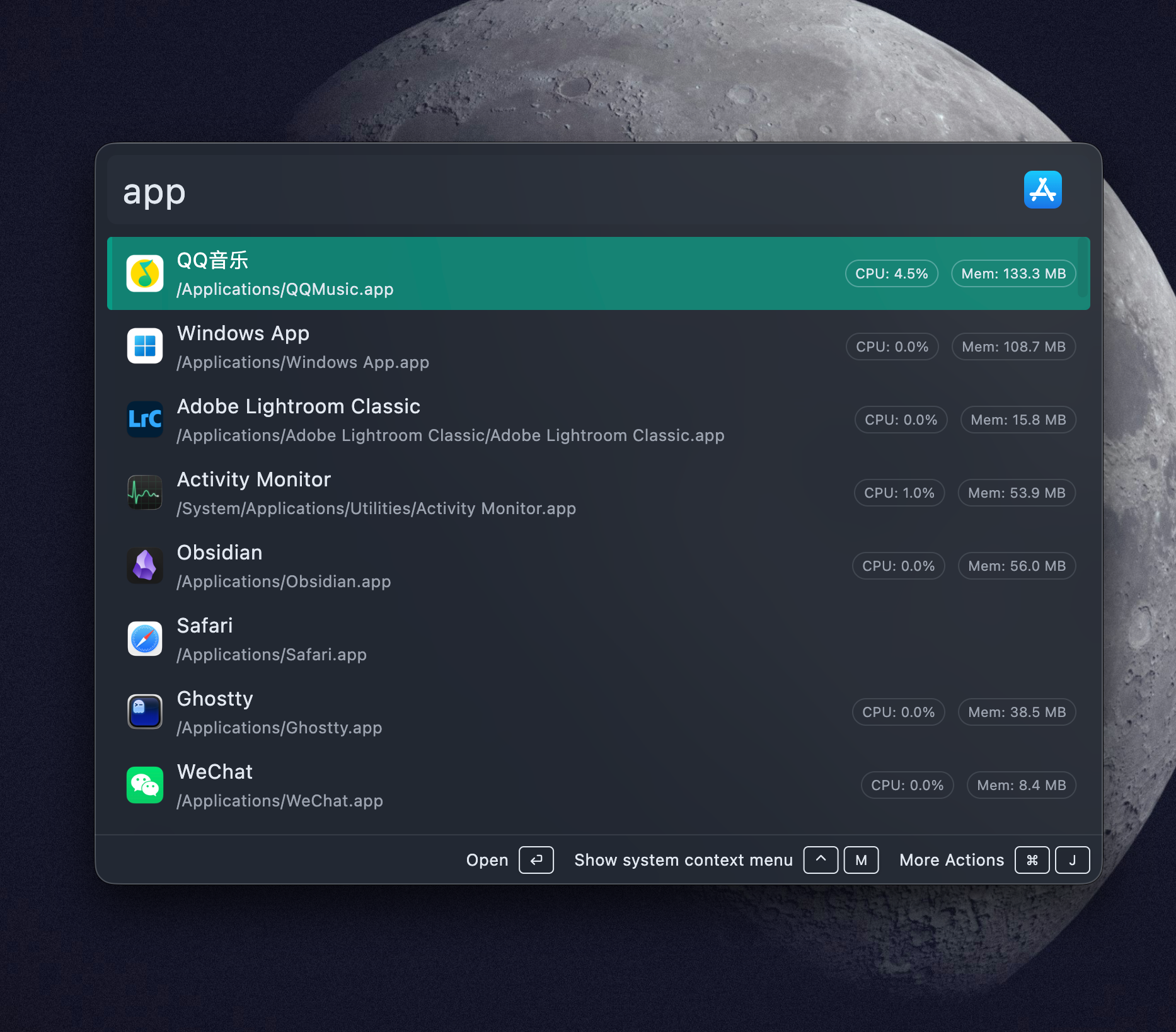Click 'More Actions' in footer
Viewport: 1176px width, 1032px height.
(x=952, y=860)
